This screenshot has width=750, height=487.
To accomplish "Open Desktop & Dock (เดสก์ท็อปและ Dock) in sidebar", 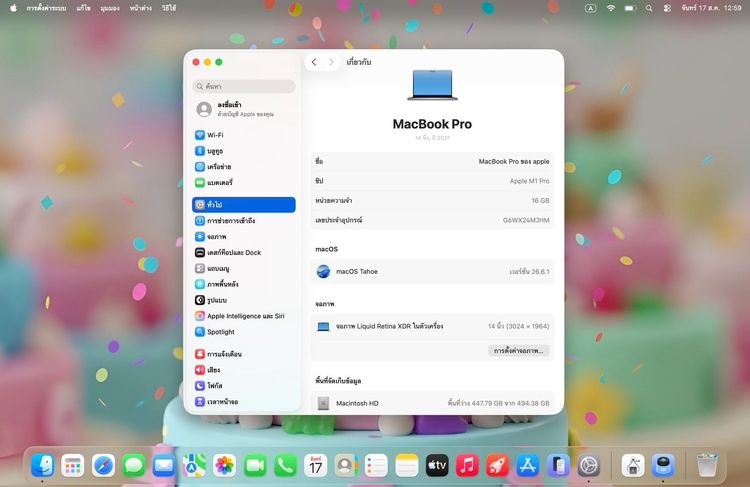I will pyautogui.click(x=243, y=252).
